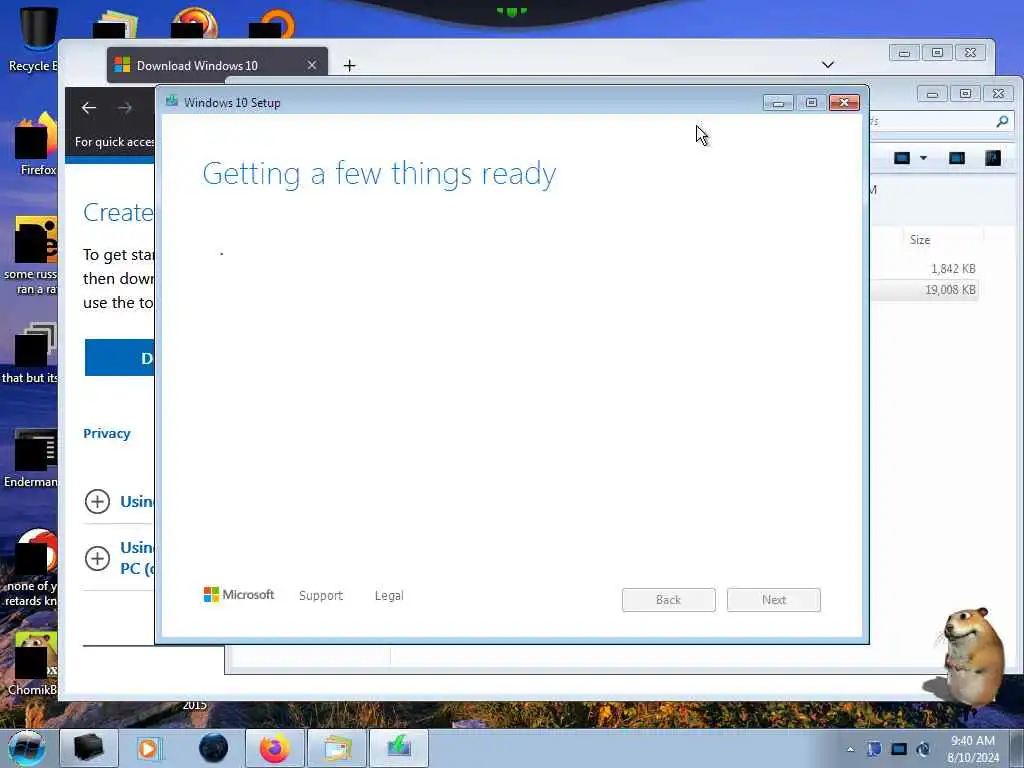Minimize the Firefox browser window
Image resolution: width=1024 pixels, height=768 pixels.
click(x=904, y=53)
